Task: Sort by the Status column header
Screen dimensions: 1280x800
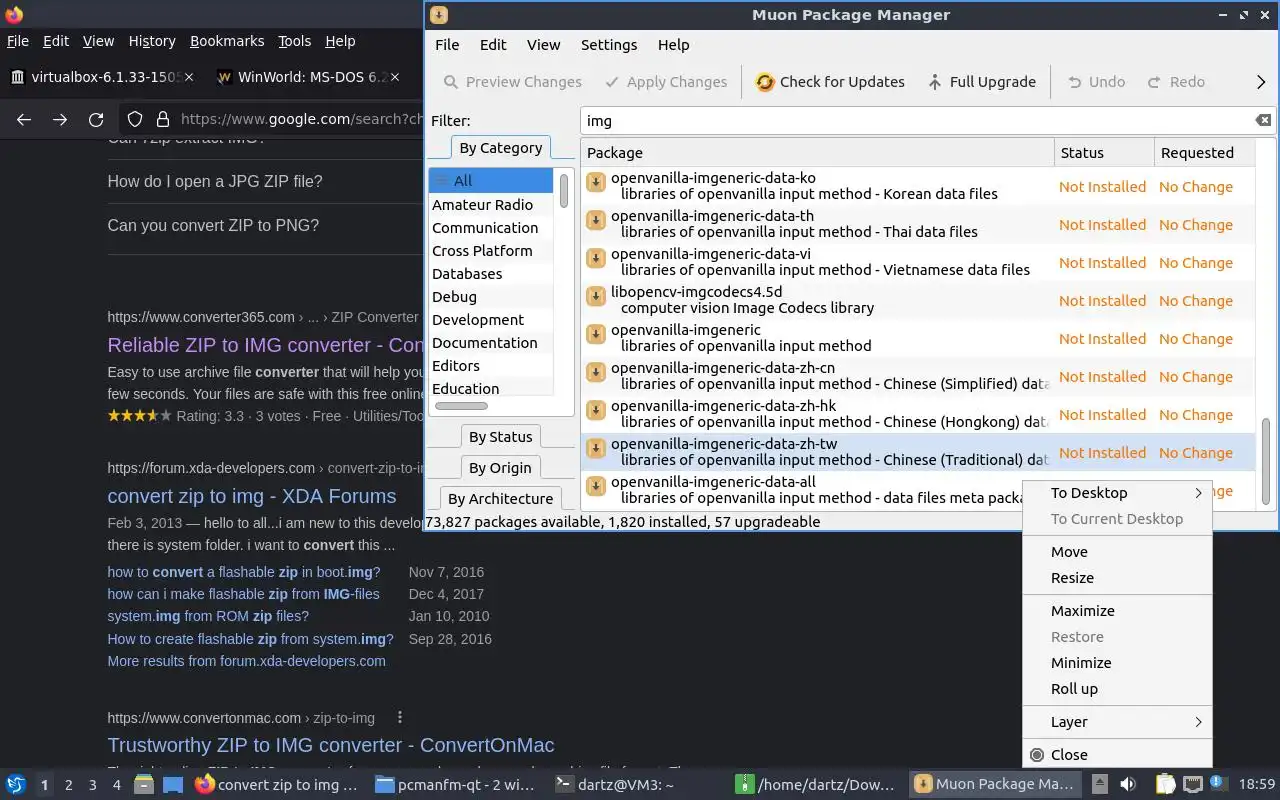Action: 1104,153
